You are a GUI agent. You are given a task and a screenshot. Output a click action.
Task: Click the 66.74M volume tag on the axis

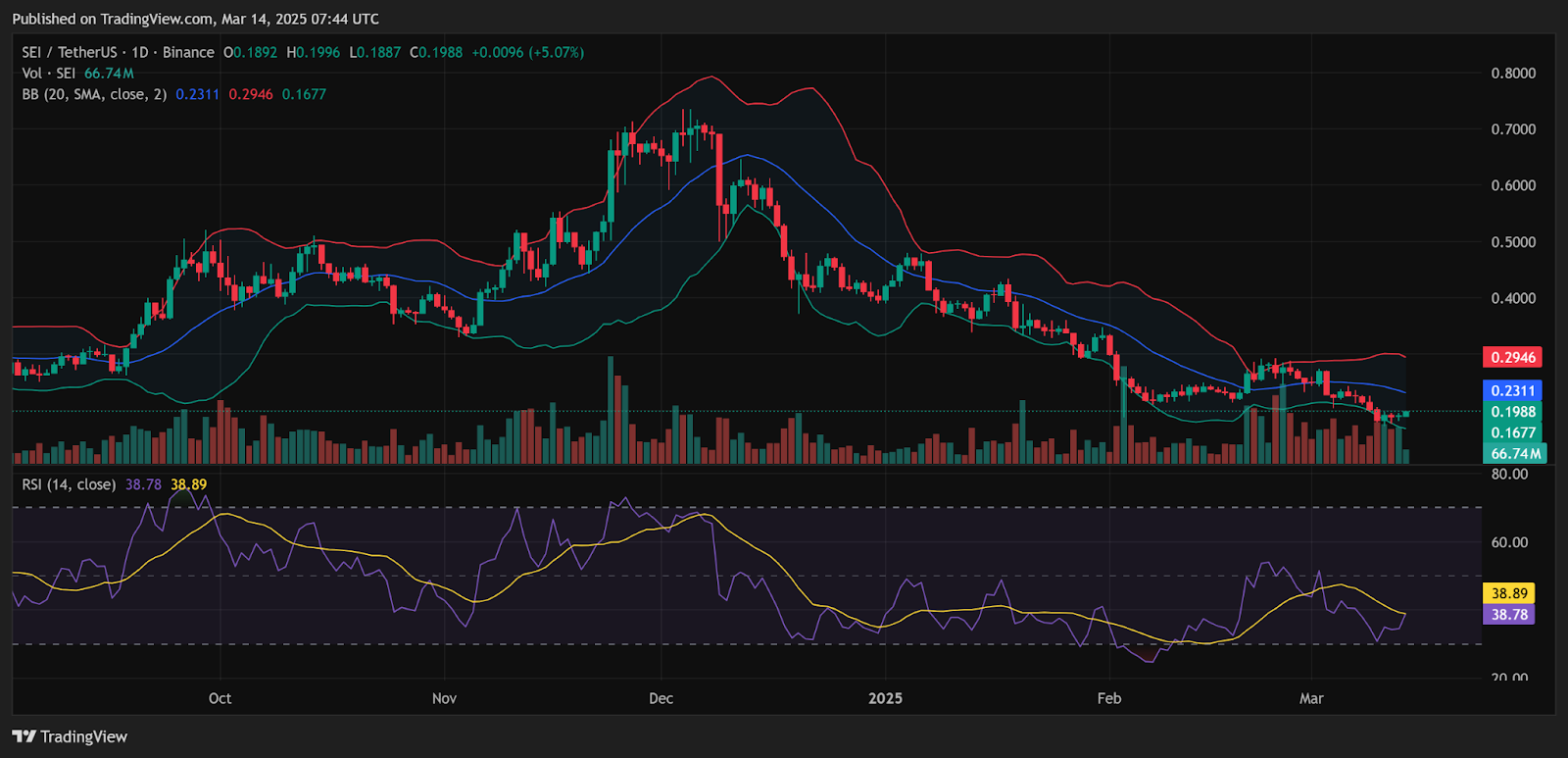[x=1515, y=453]
